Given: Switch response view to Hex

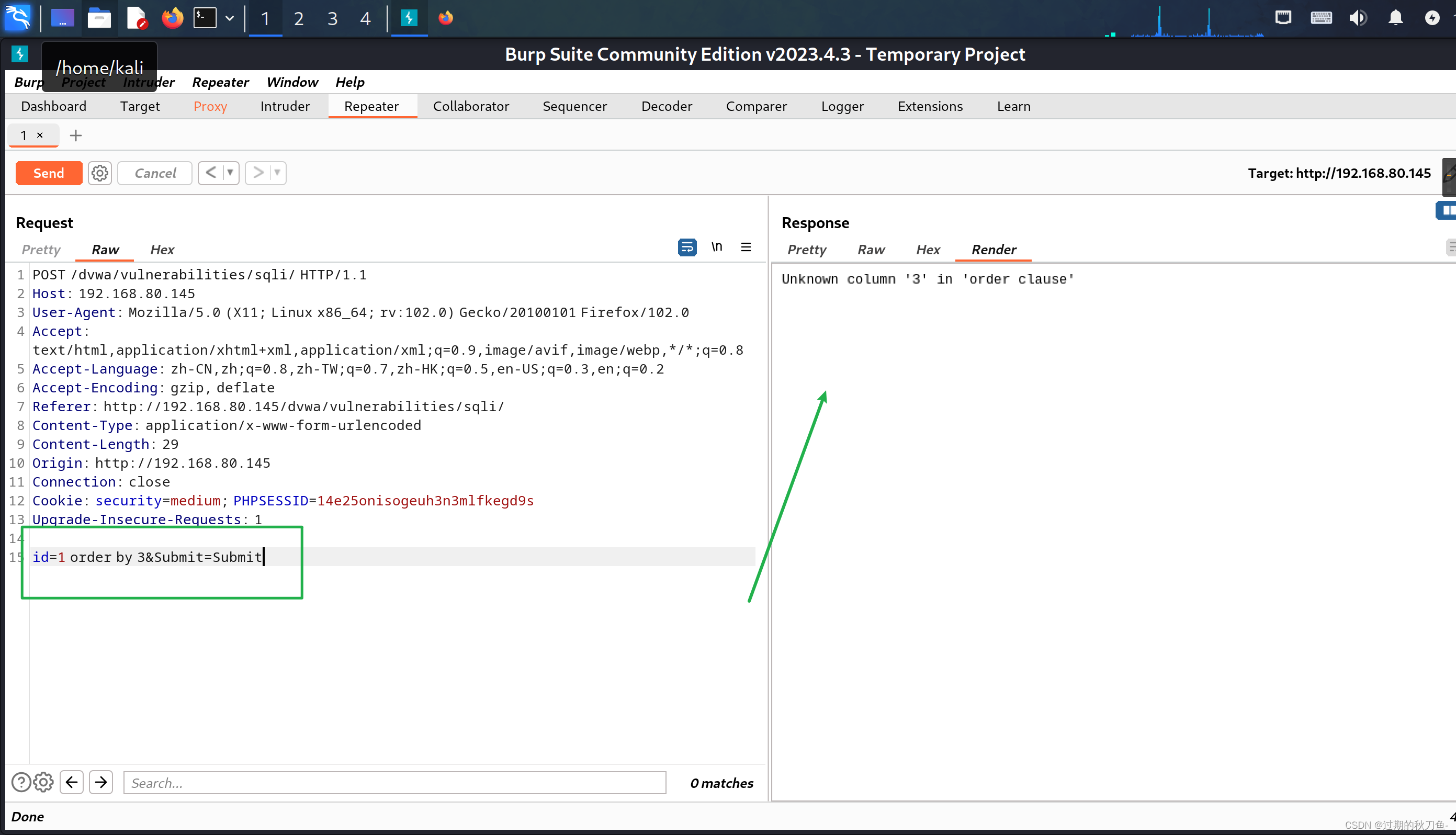Looking at the screenshot, I should (928, 250).
